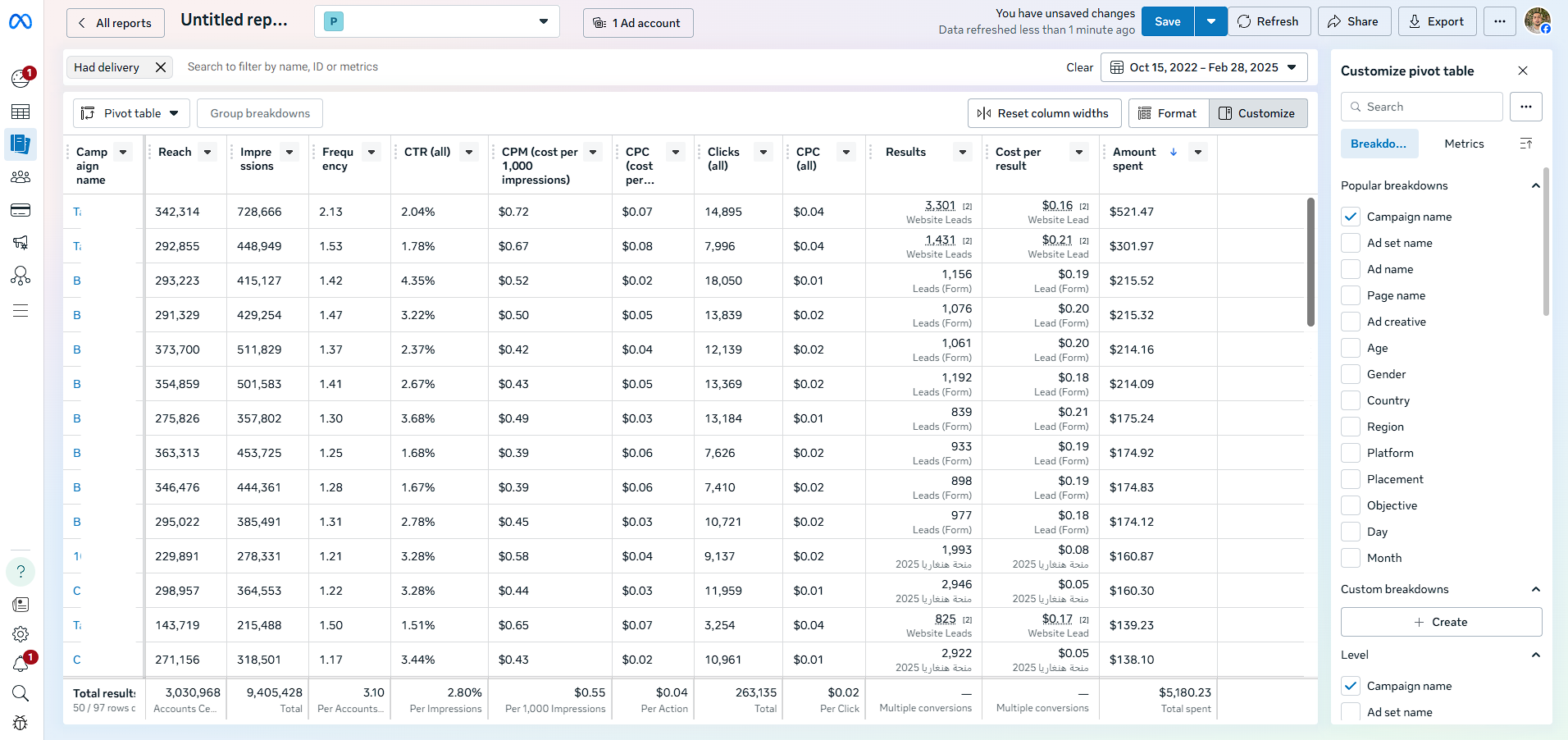This screenshot has width=1568, height=740.
Task: Click Reset column widths button
Action: coord(1043,113)
